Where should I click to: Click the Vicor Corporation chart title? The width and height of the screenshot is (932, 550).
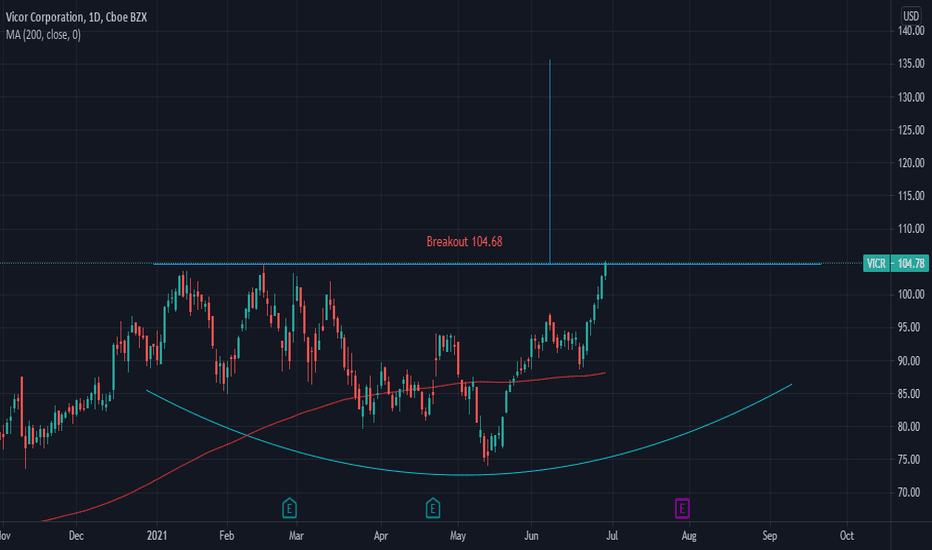click(x=76, y=17)
